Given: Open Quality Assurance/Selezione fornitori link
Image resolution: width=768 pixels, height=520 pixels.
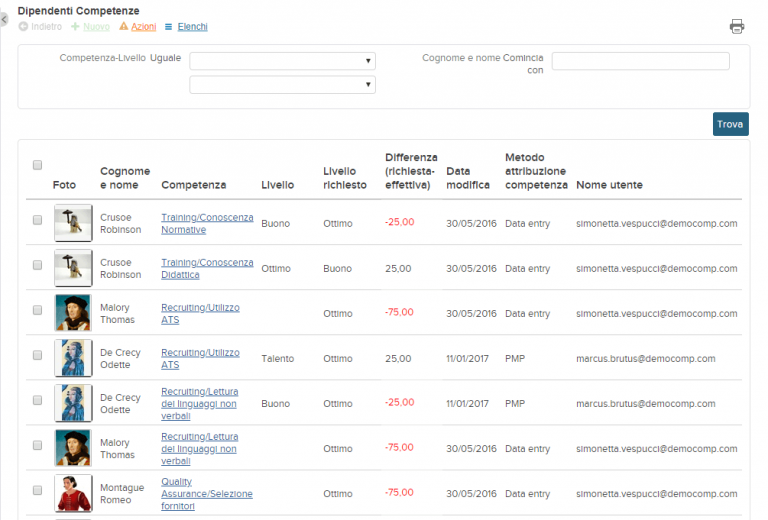Looking at the screenshot, I should 207,494.
